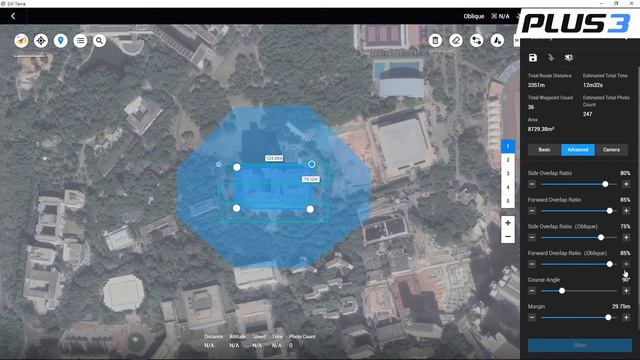Click the 8729.38m² area value
The height and width of the screenshot is (360, 640).
point(541,129)
